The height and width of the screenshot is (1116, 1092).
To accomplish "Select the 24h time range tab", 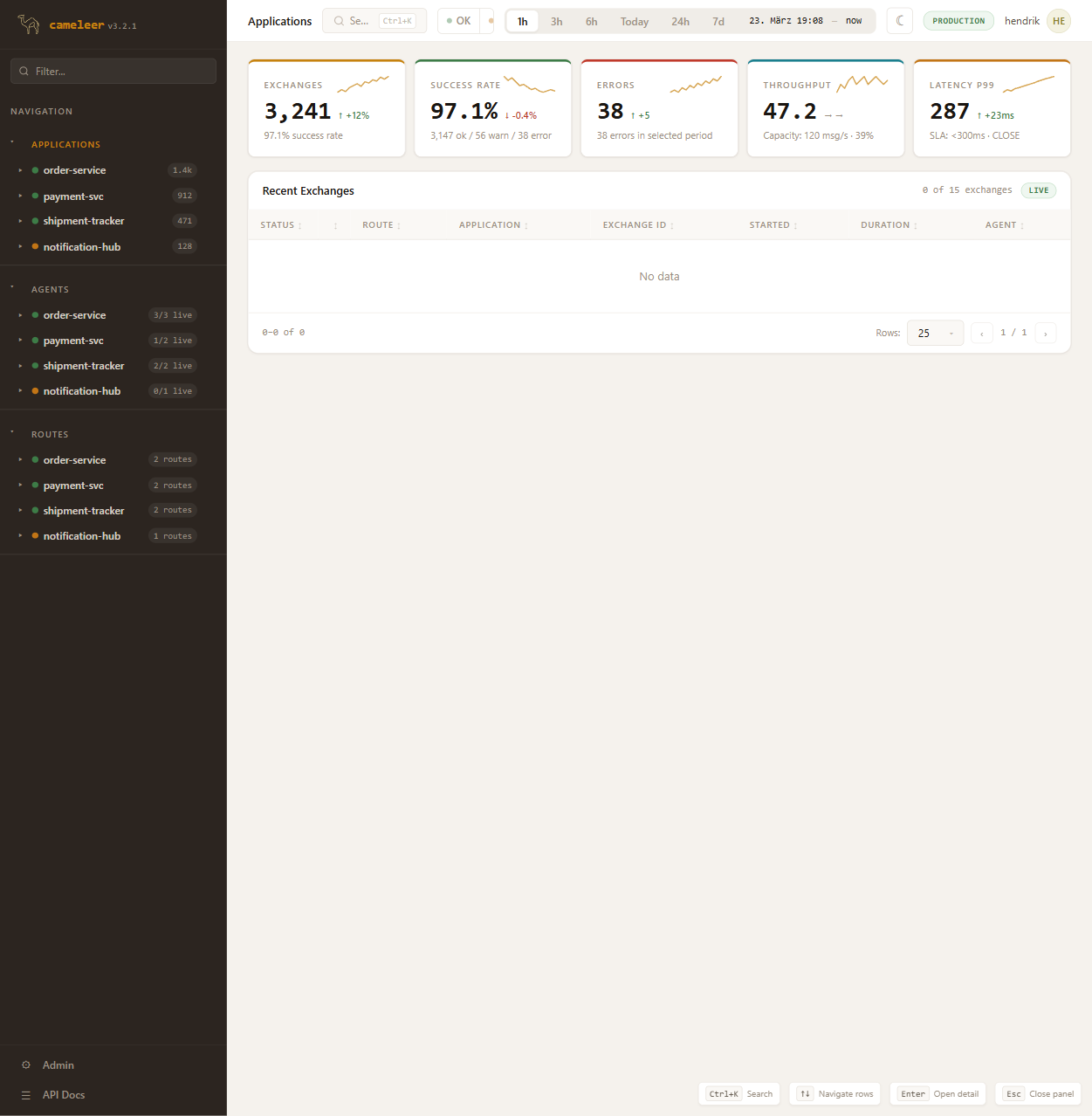I will pyautogui.click(x=680, y=22).
